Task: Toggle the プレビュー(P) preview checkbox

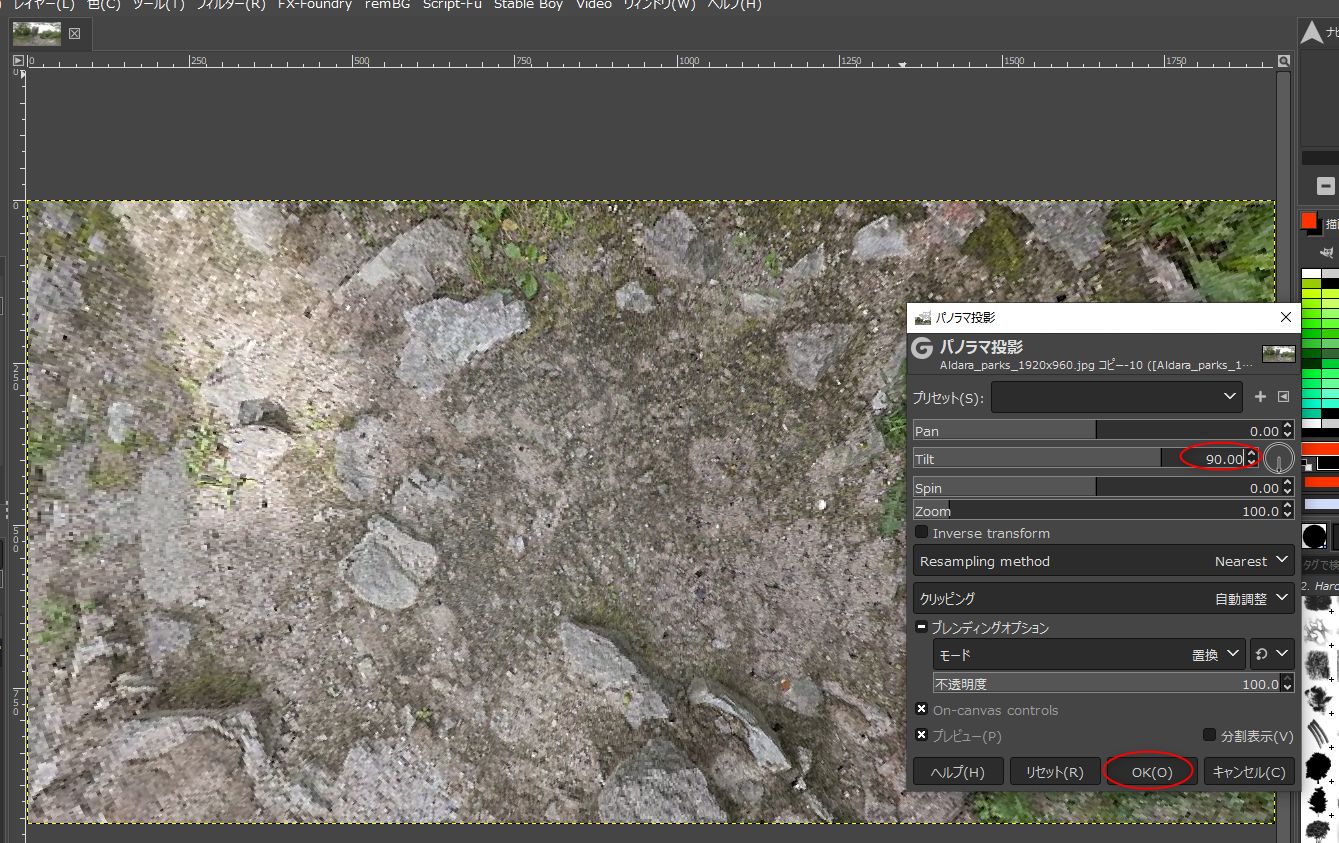Action: tap(922, 735)
